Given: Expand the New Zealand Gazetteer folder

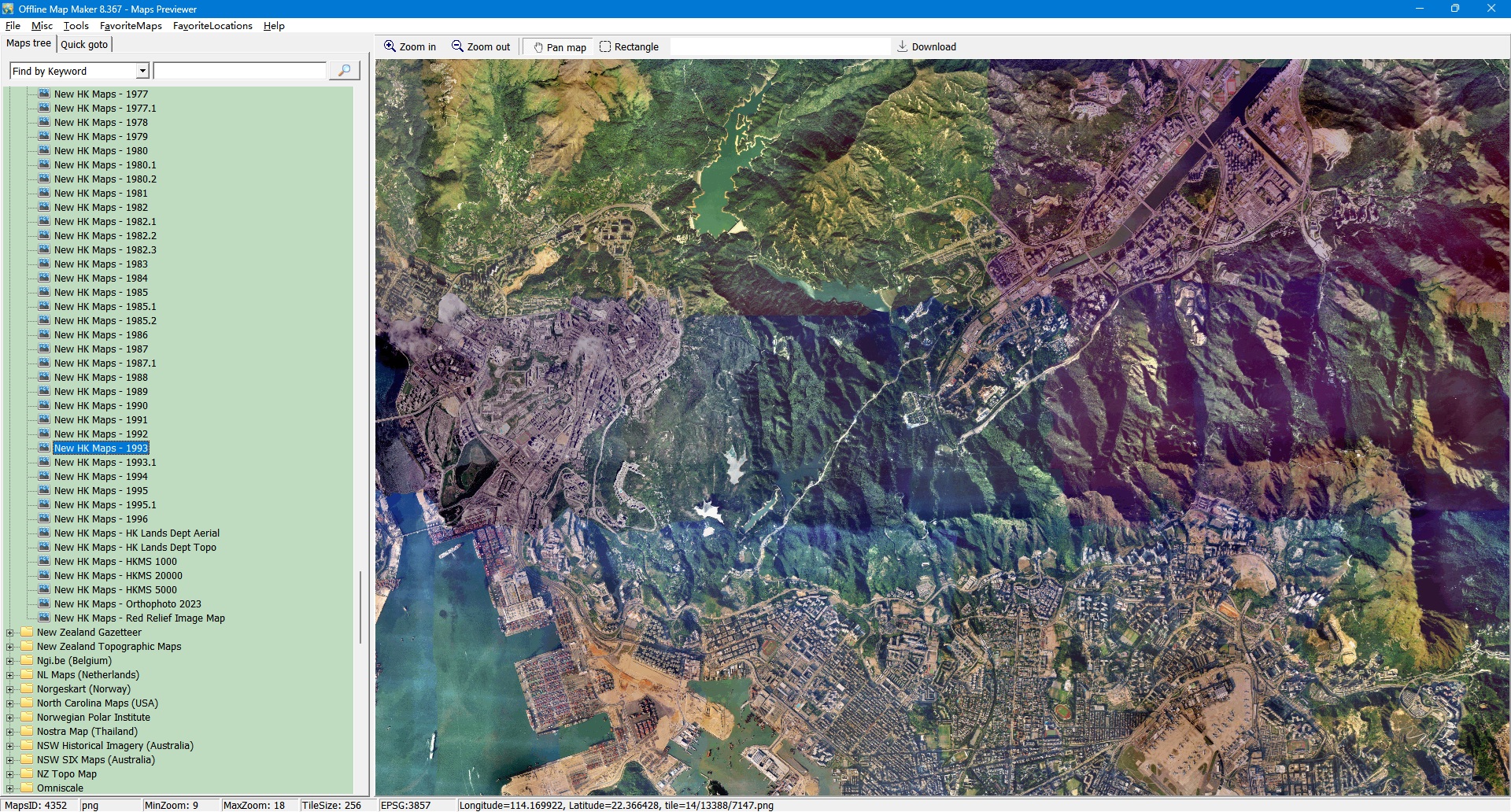Looking at the screenshot, I should tap(10, 633).
